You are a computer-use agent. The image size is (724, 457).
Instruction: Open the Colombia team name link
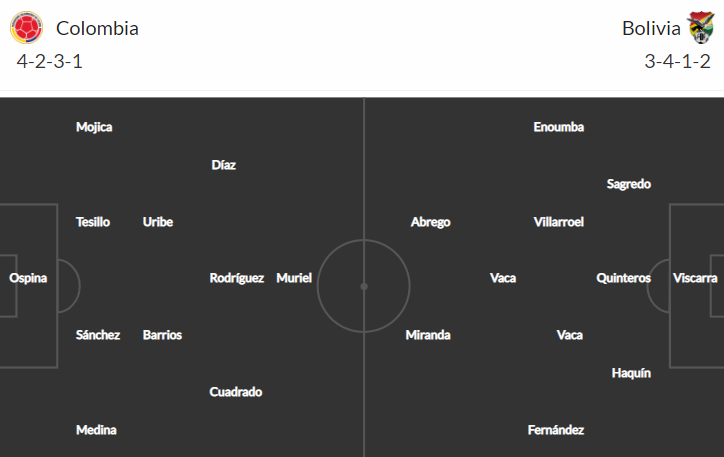pos(97,29)
